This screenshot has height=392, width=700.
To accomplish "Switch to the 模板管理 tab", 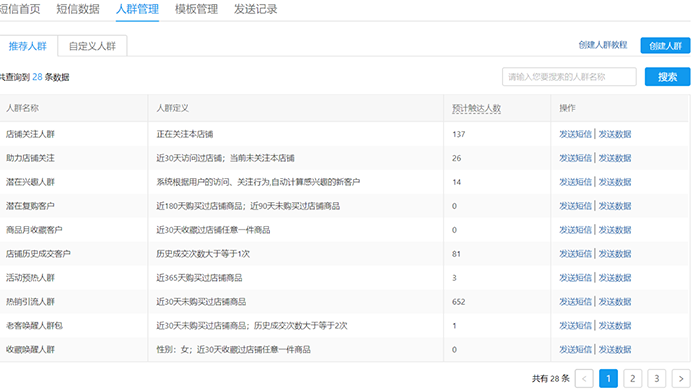I will [x=196, y=9].
